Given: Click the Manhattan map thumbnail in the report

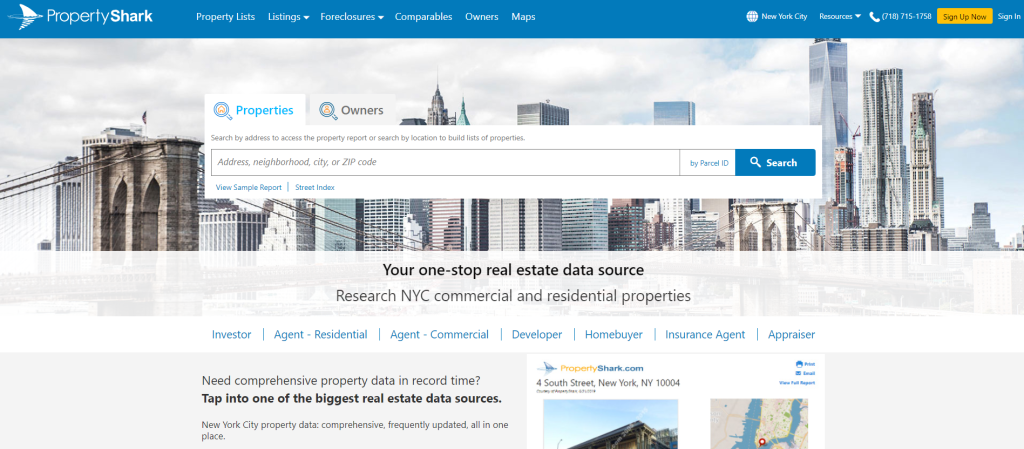Looking at the screenshot, I should point(761,424).
